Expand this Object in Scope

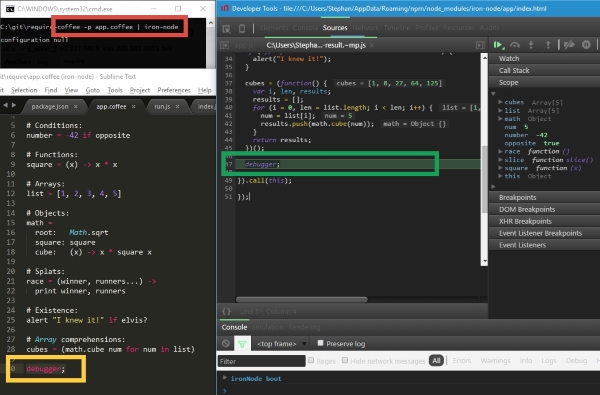[x=500, y=176]
